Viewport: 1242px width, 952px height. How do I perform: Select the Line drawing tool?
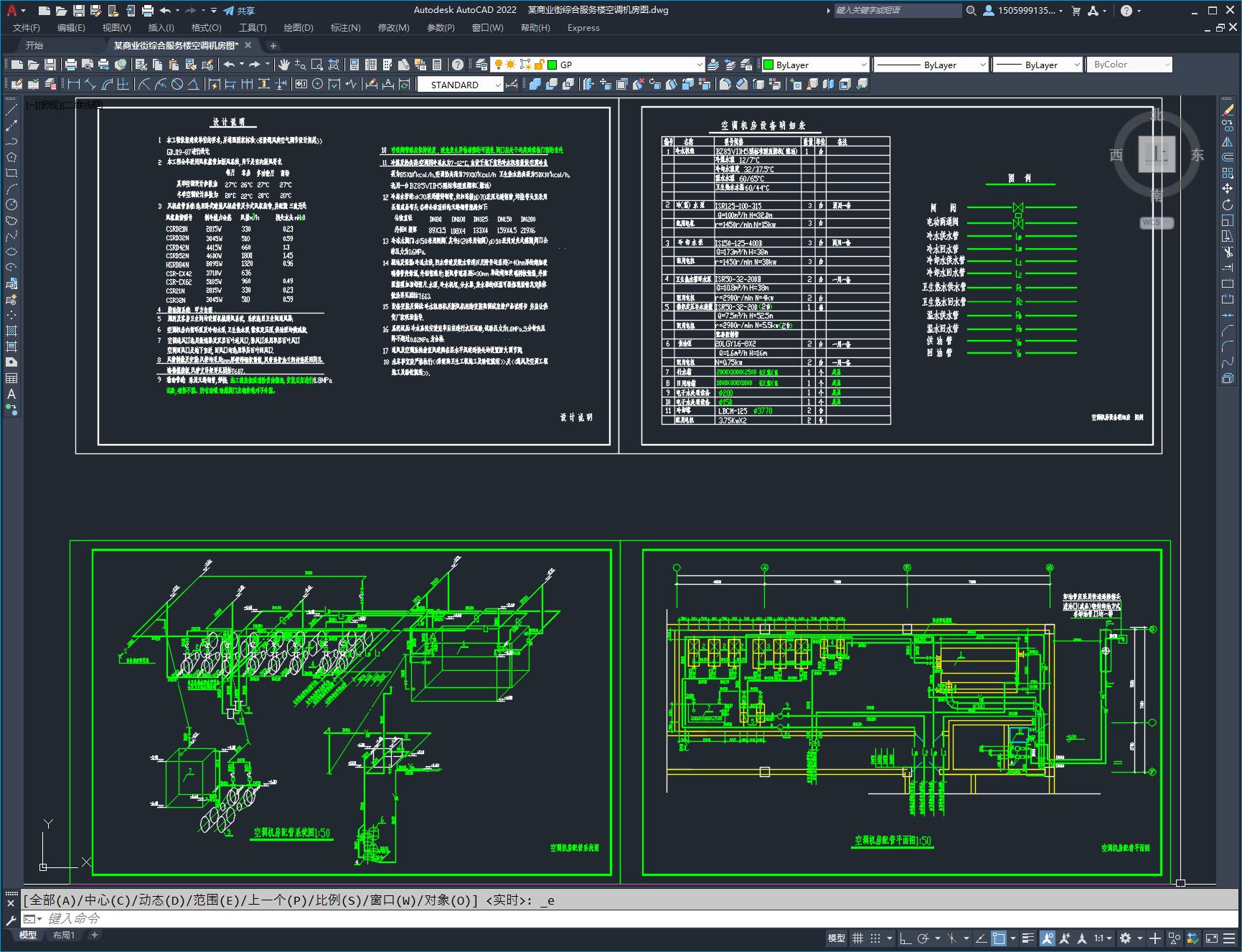point(11,110)
